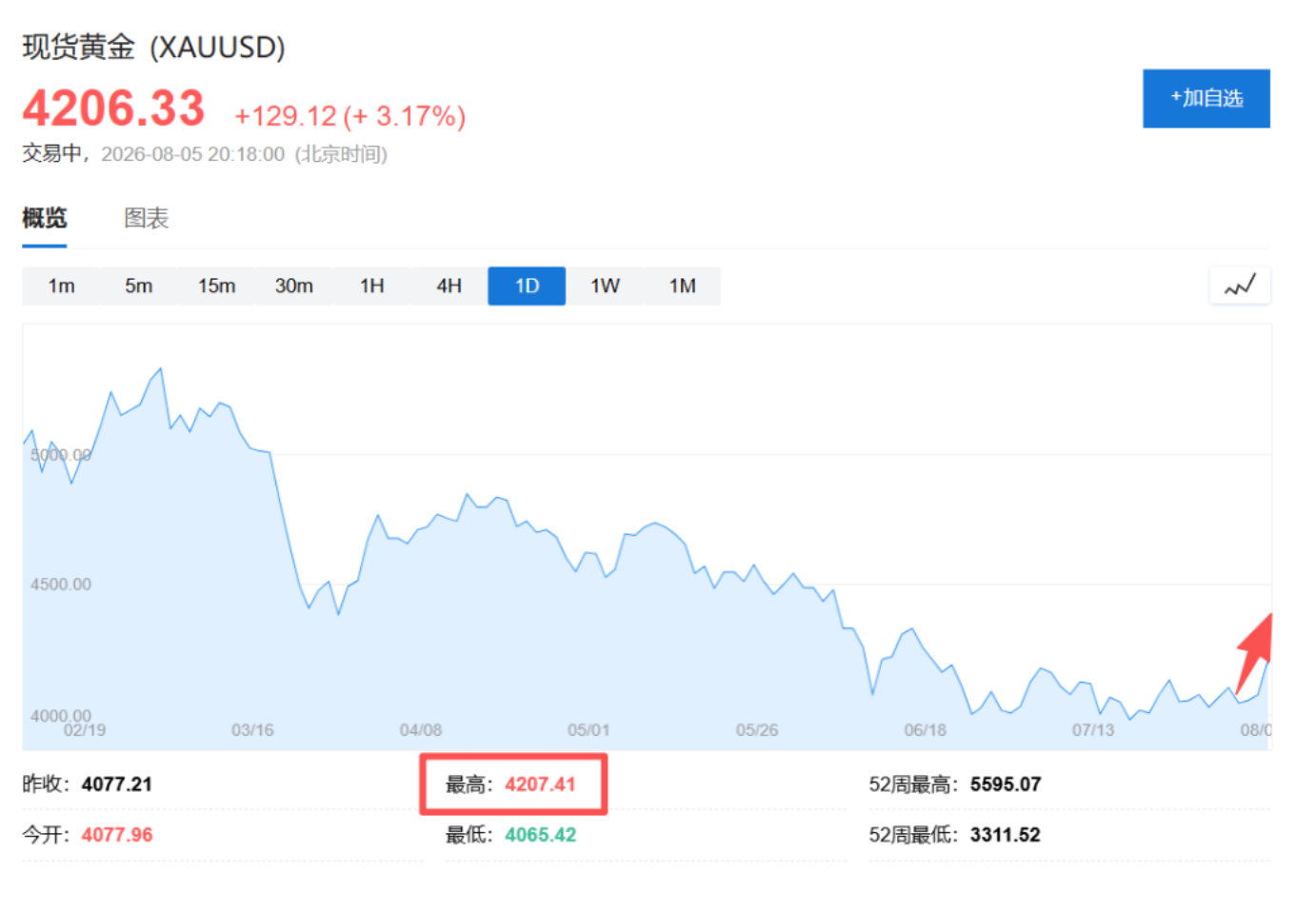Set chart to 1H interval

tap(371, 286)
